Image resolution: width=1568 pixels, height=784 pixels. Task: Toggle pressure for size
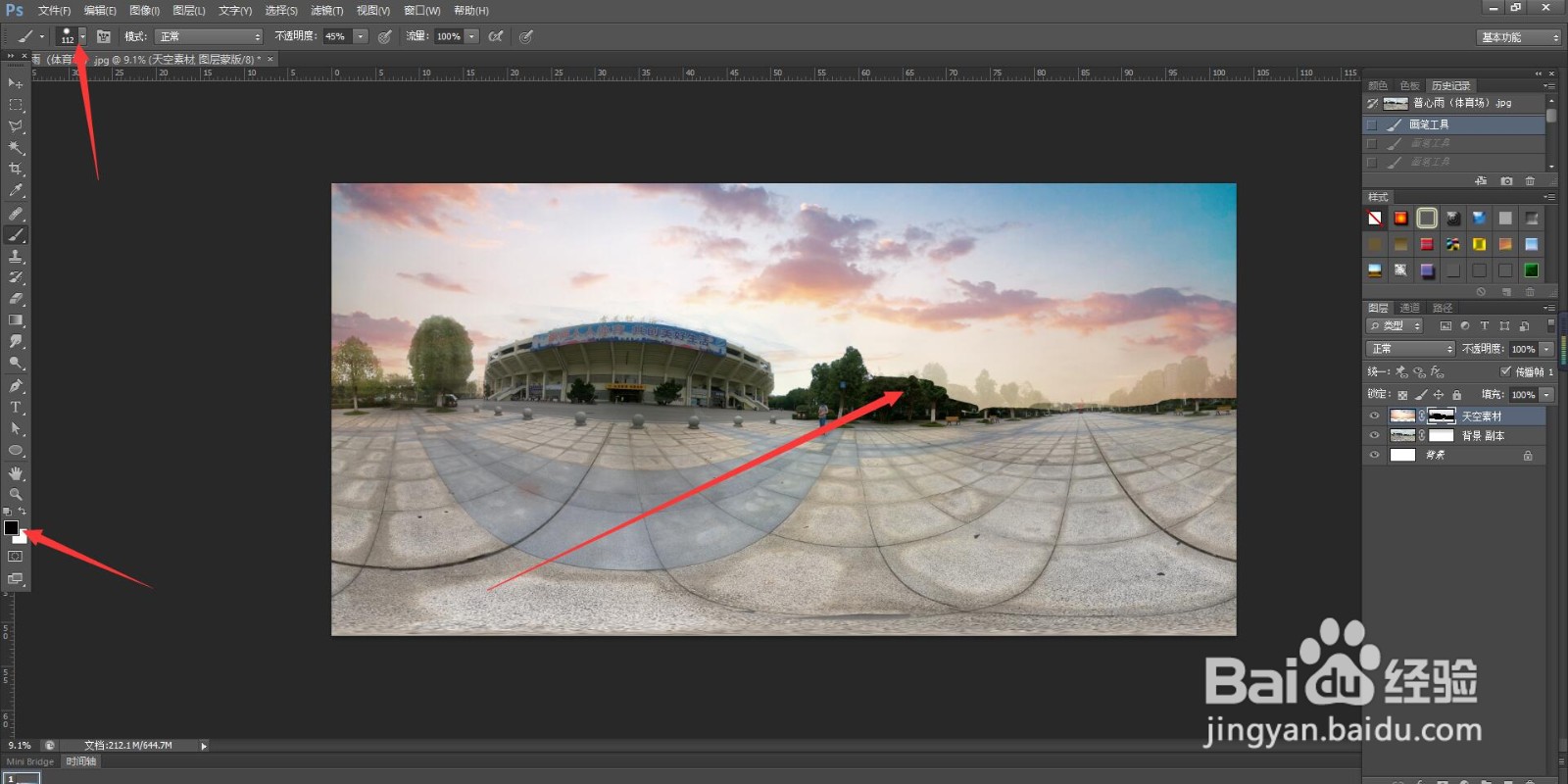(526, 36)
